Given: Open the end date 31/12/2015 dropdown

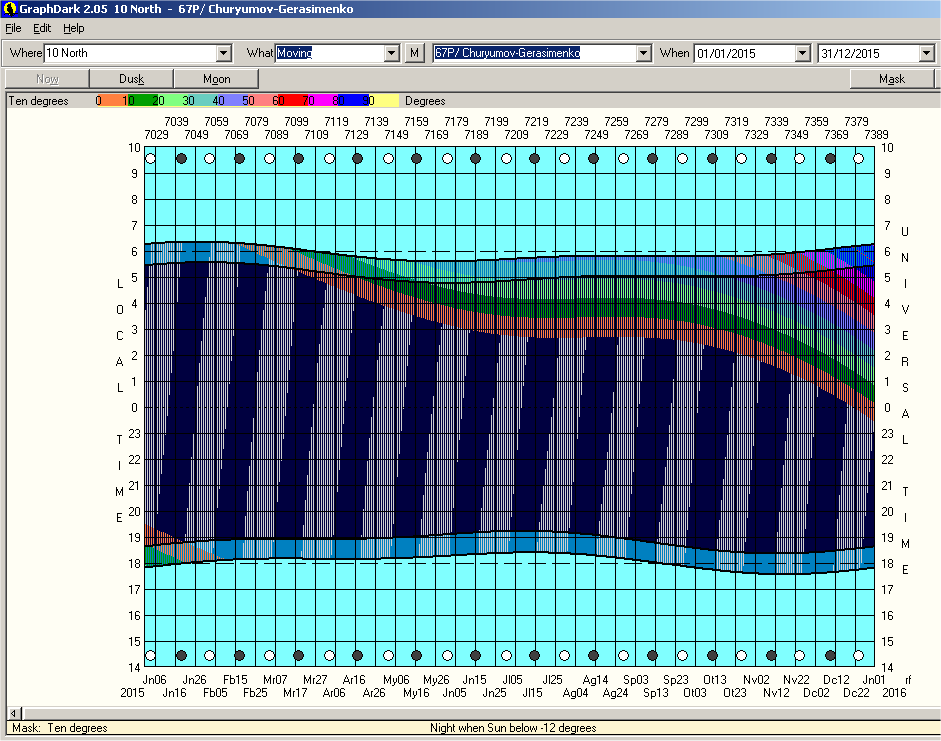Looking at the screenshot, I should [x=926, y=53].
